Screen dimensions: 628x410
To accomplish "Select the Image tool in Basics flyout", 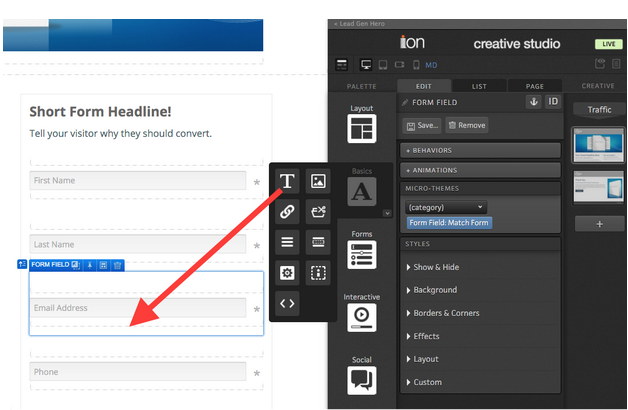I will pos(318,181).
